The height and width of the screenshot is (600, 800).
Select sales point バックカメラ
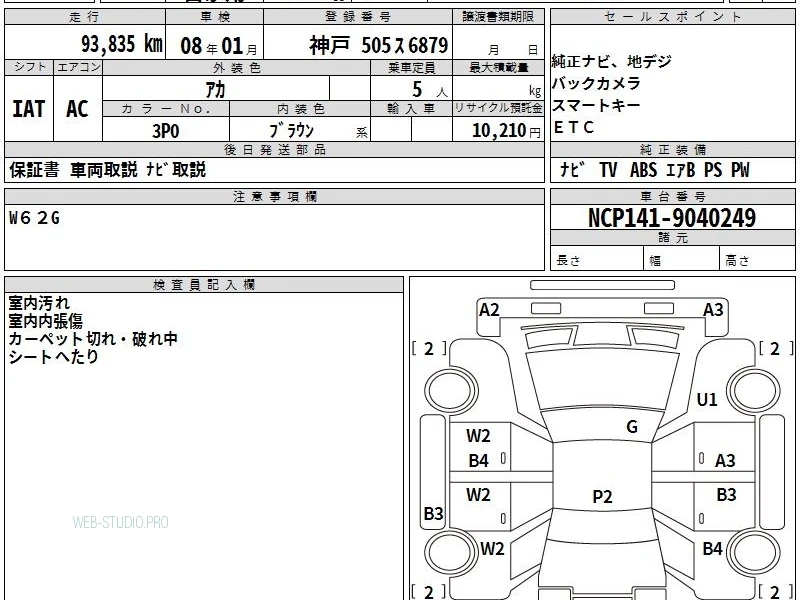596,83
